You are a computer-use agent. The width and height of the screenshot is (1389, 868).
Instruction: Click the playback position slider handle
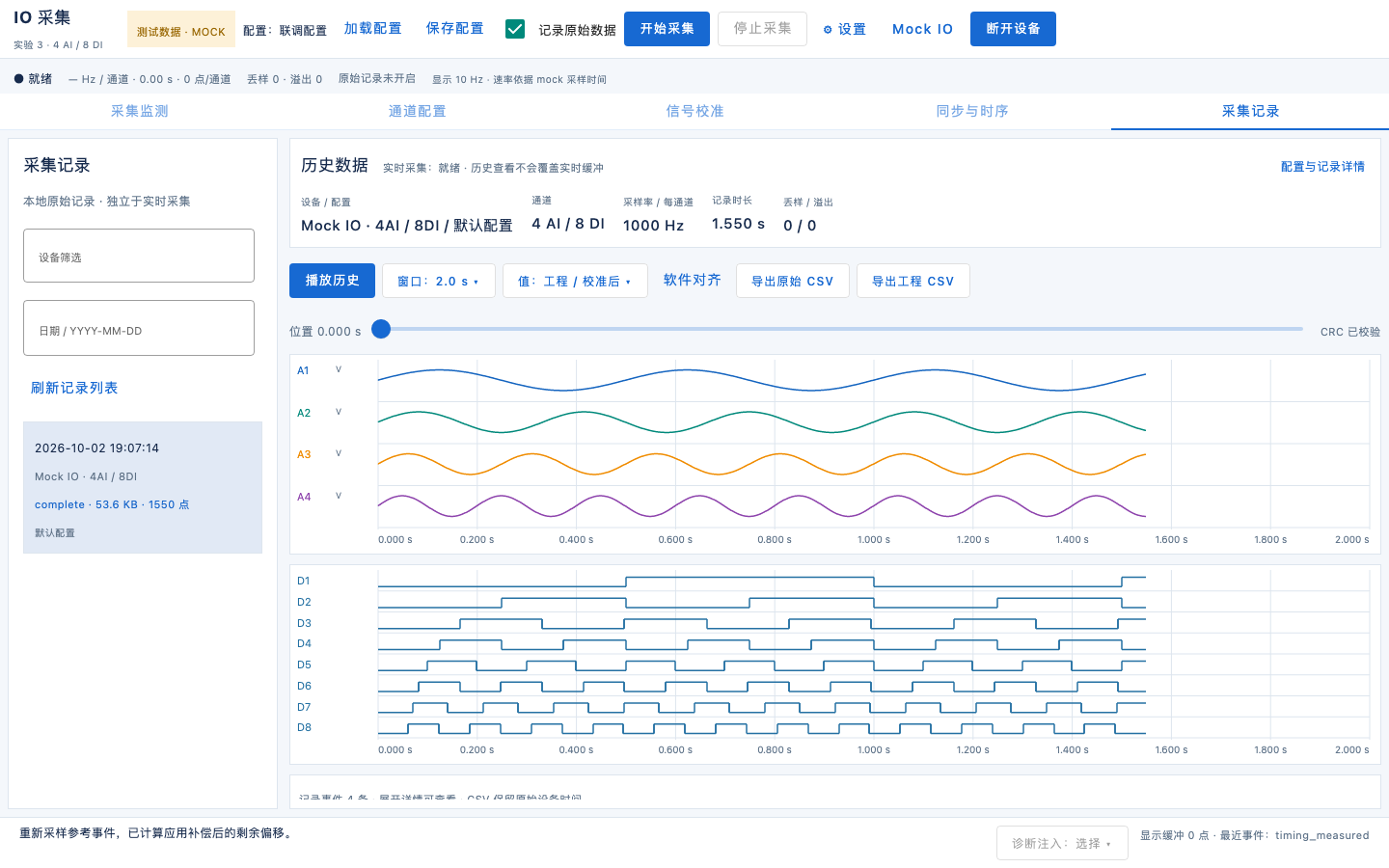coord(381,329)
